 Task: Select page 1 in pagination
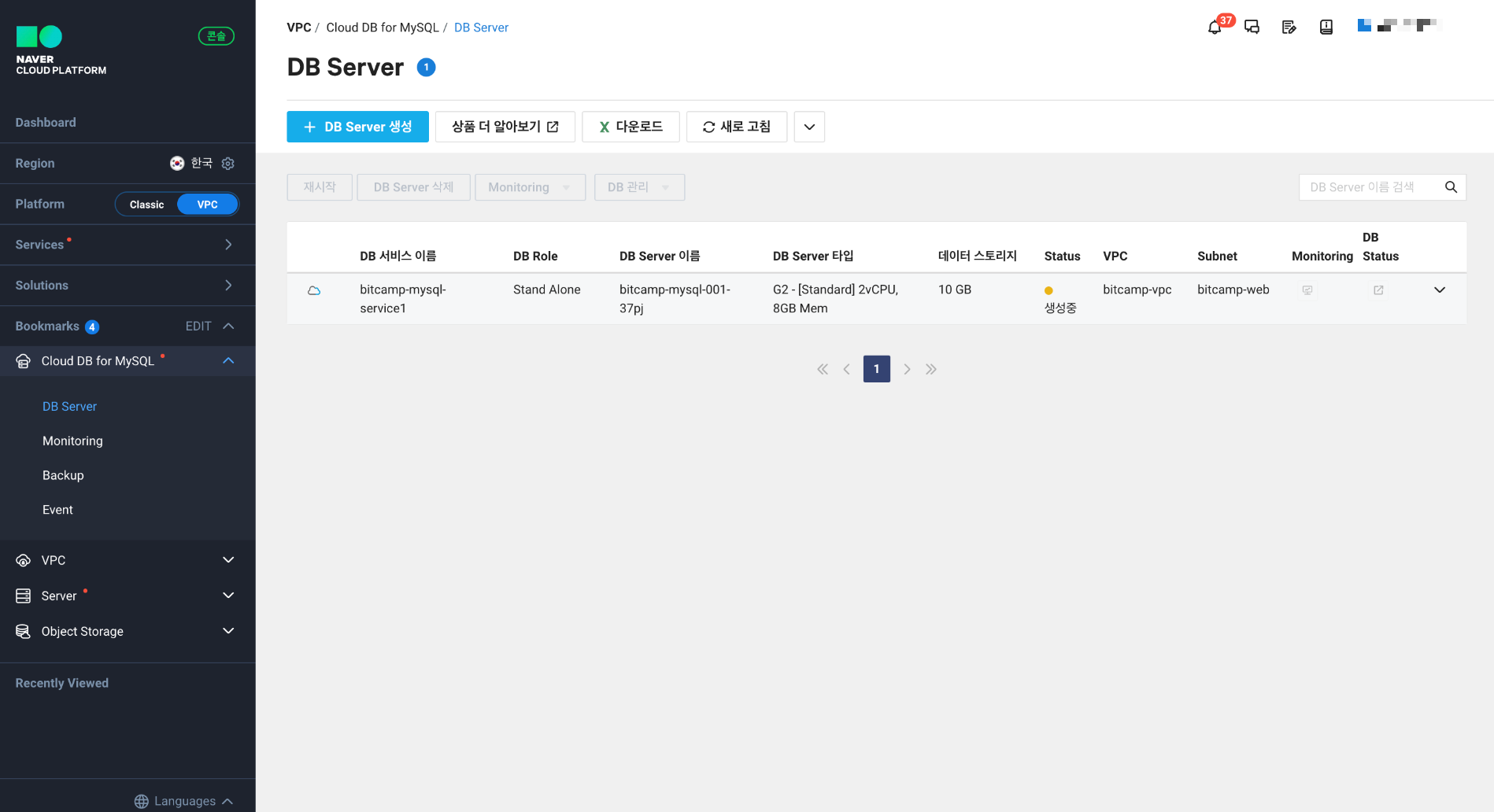click(x=876, y=369)
